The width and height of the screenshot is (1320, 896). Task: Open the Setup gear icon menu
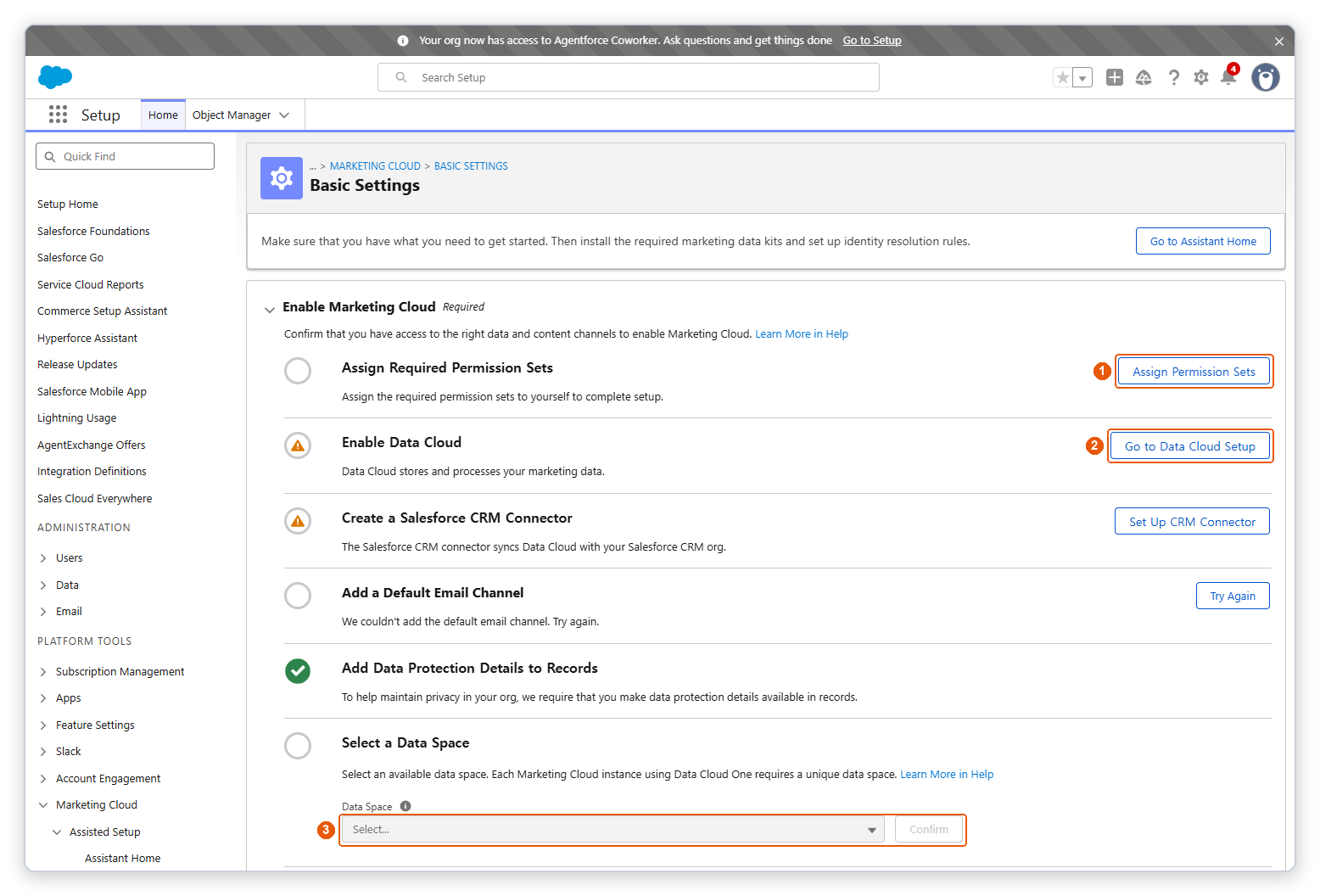(1201, 77)
